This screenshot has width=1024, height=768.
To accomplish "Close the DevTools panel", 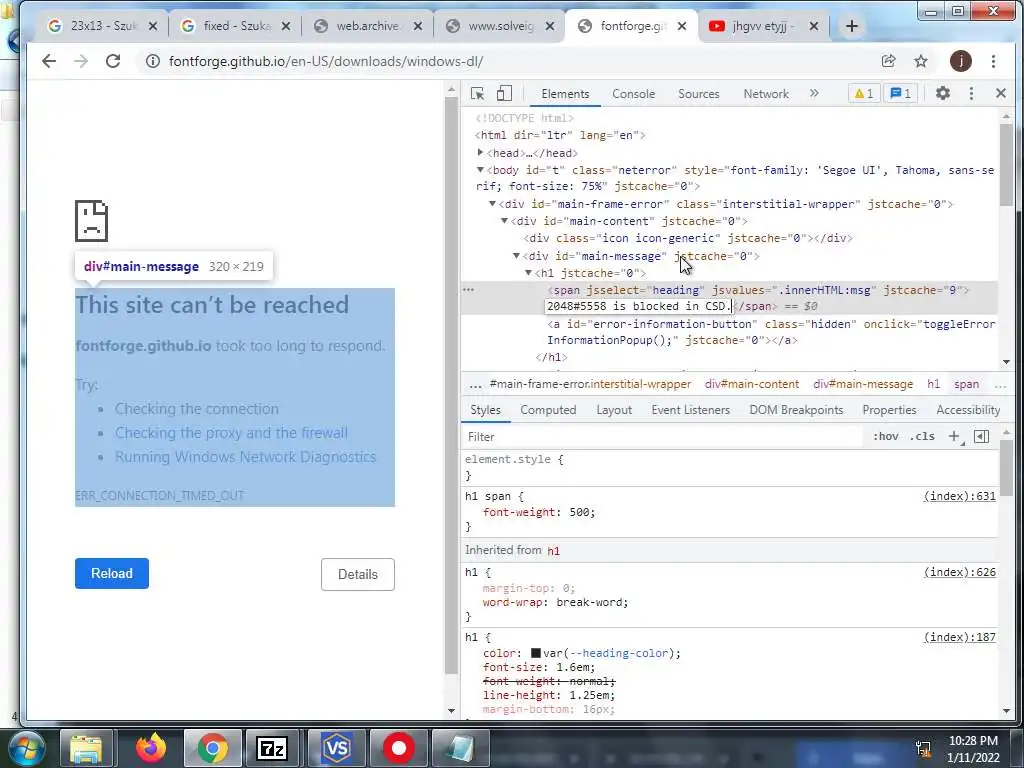I will tap(1000, 93).
